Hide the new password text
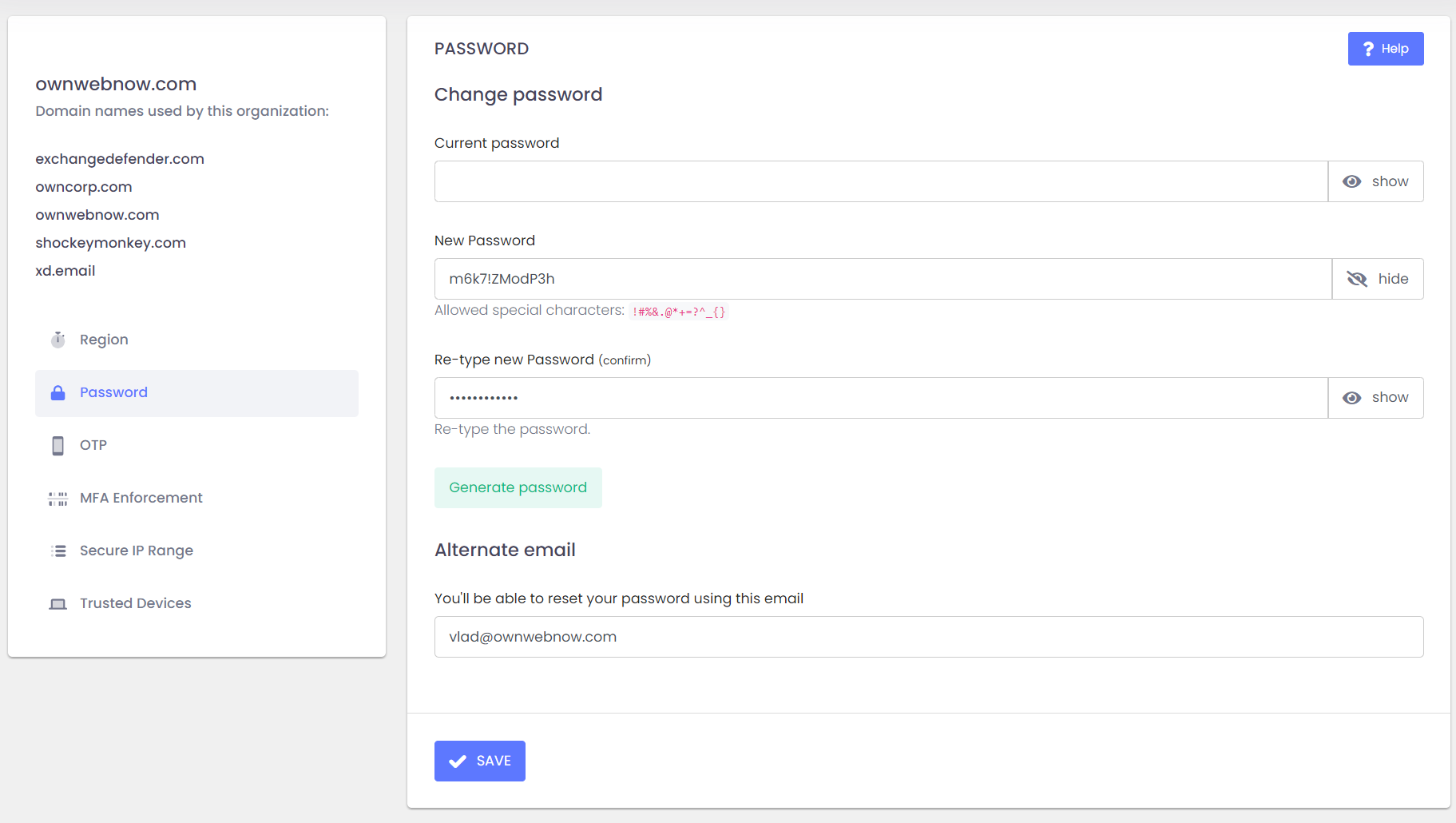The width and height of the screenshot is (1456, 823). (x=1377, y=279)
